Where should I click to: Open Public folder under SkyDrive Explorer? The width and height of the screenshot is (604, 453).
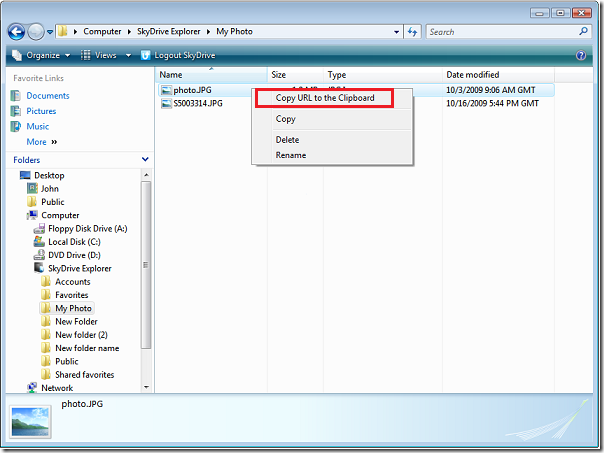[x=67, y=361]
